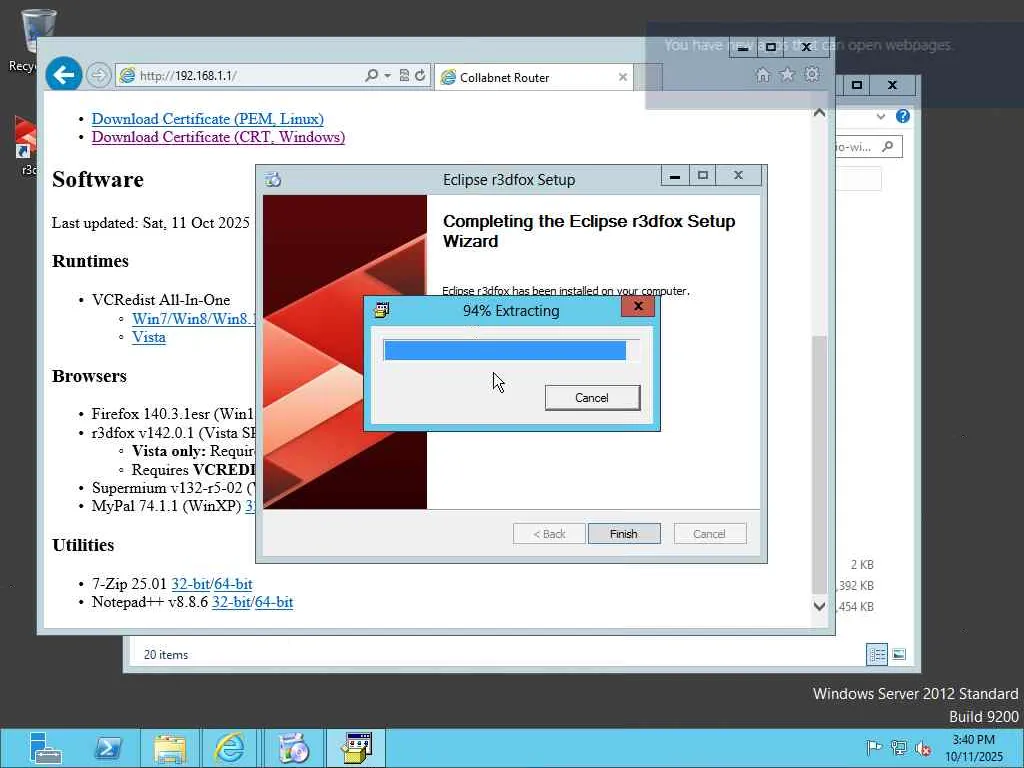The height and width of the screenshot is (768, 1024).
Task: Click Finish in r3dfox Setup wizard
Action: [x=624, y=534]
